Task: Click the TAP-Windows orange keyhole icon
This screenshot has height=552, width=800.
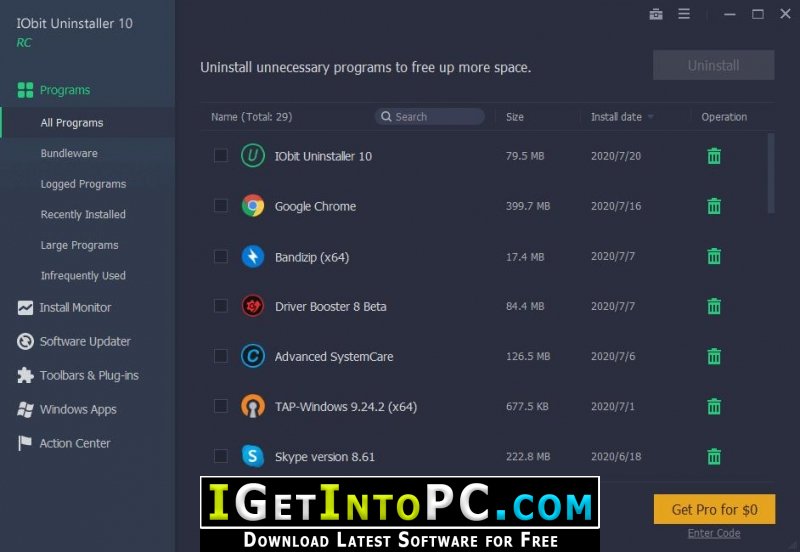Action: coord(253,407)
